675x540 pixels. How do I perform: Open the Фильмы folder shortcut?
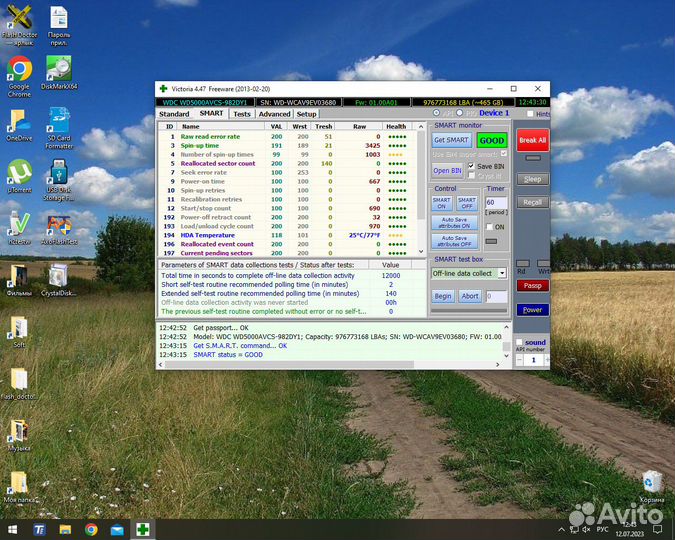tap(19, 280)
